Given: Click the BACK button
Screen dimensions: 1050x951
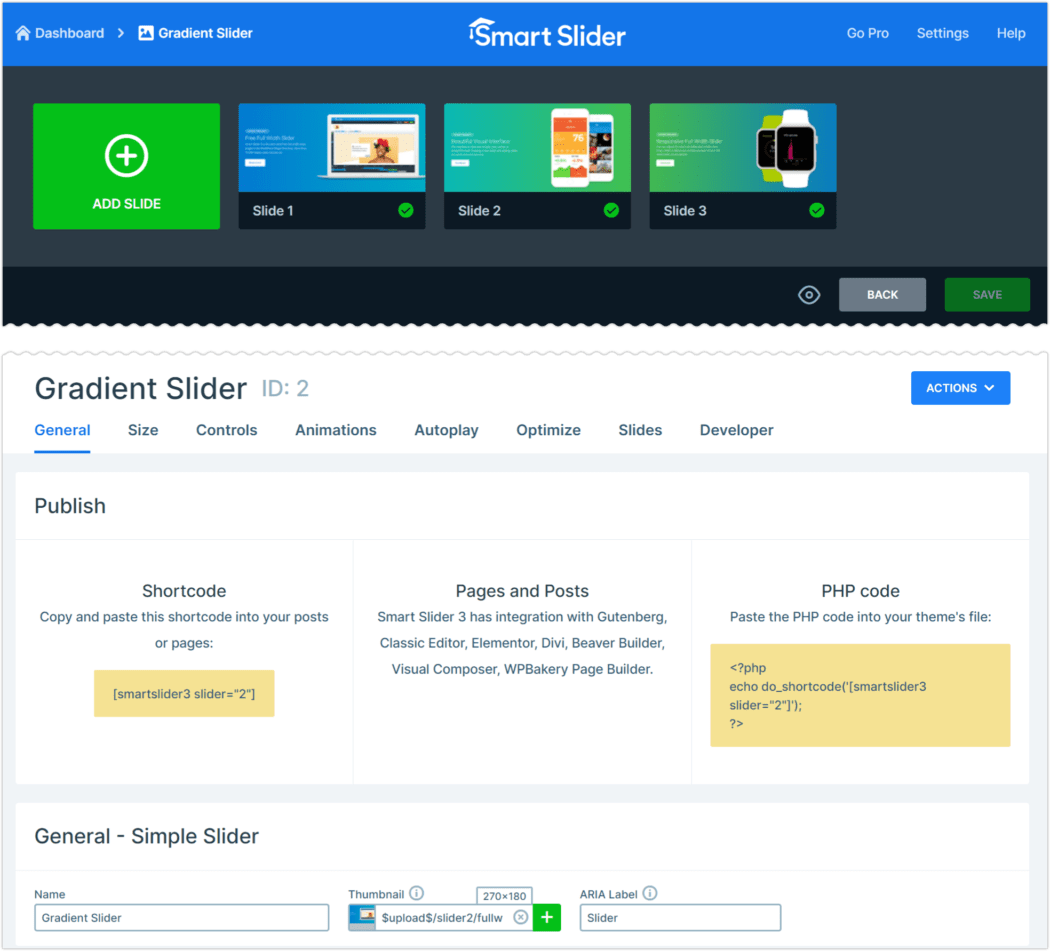Looking at the screenshot, I should pyautogui.click(x=882, y=295).
